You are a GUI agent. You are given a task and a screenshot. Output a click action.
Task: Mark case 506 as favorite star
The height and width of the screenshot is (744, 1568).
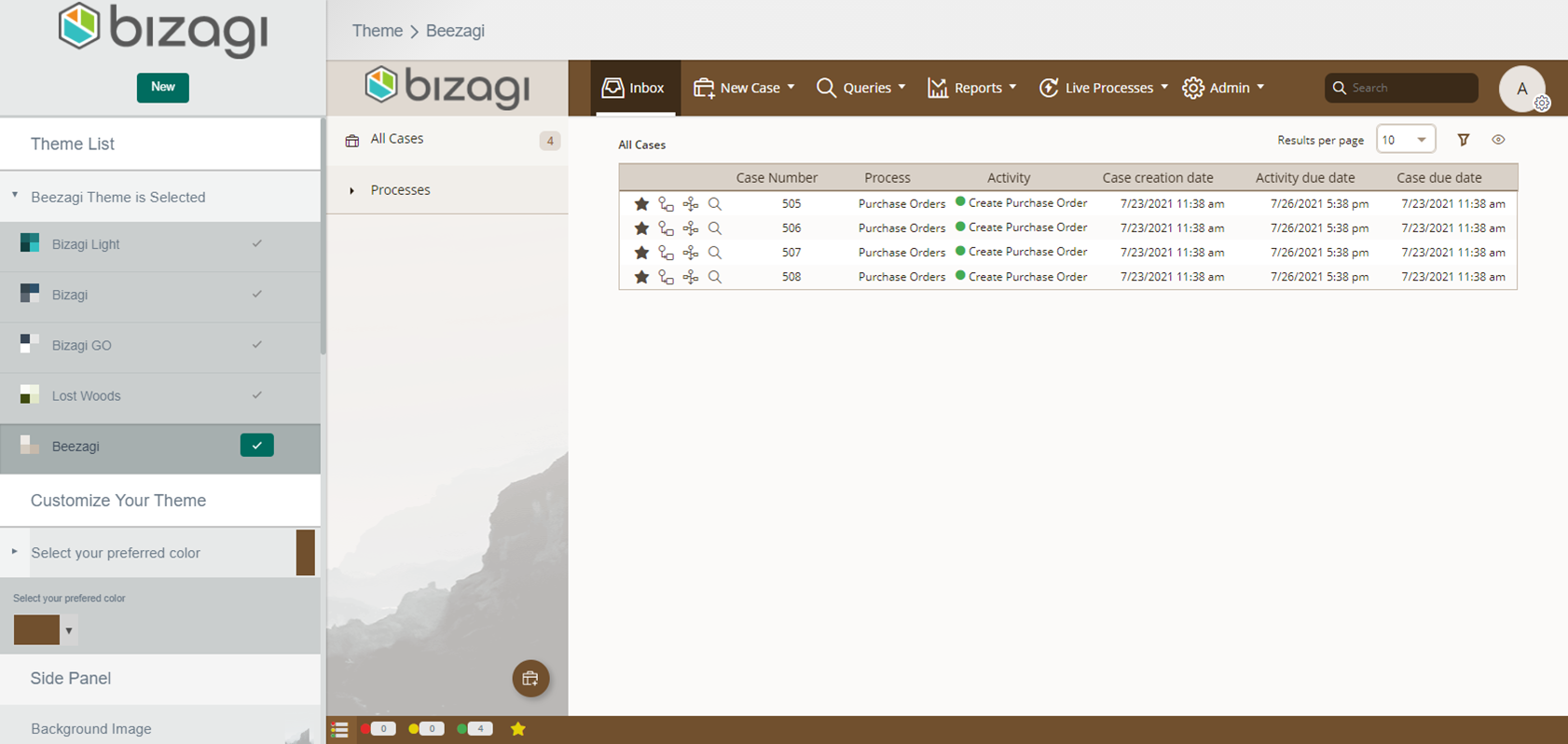641,227
